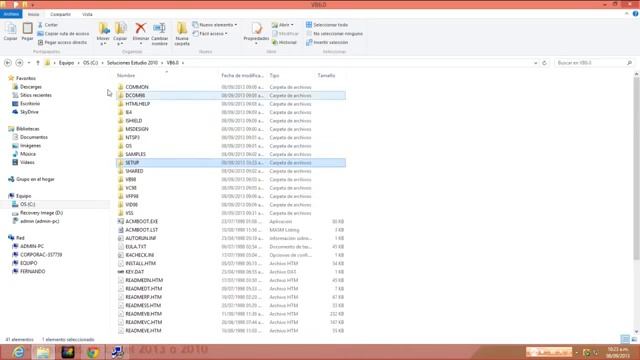Select the READMEVB.HTM file
The image size is (640, 360).
[x=231, y=314]
